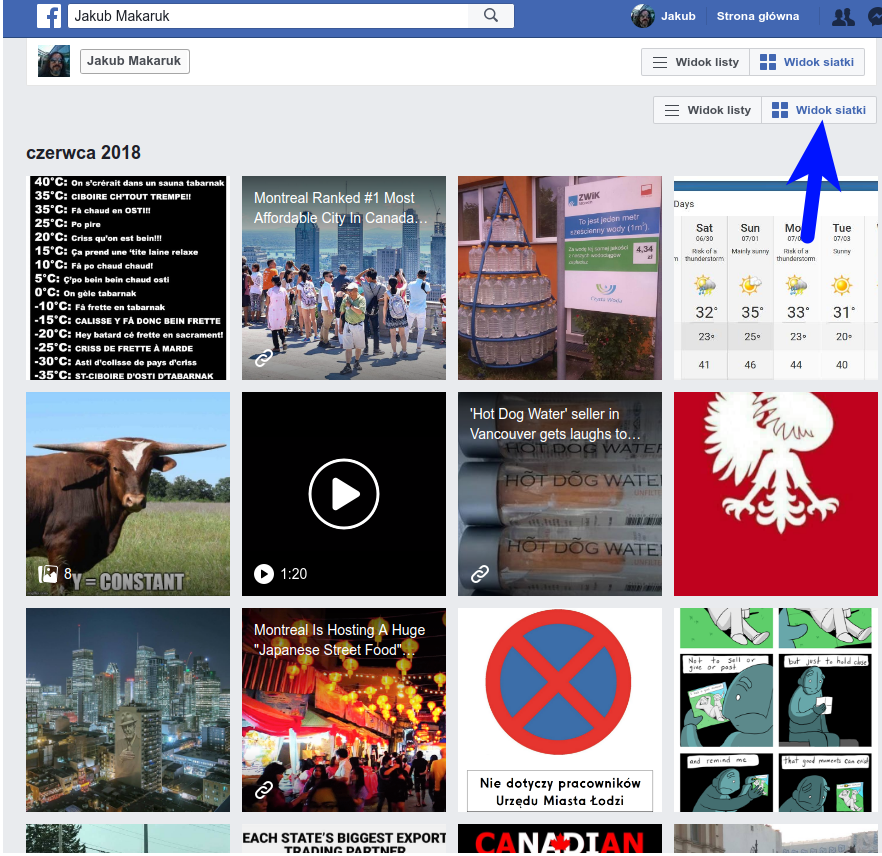Click the search magnifier button
882x856 pixels.
pyautogui.click(x=490, y=16)
